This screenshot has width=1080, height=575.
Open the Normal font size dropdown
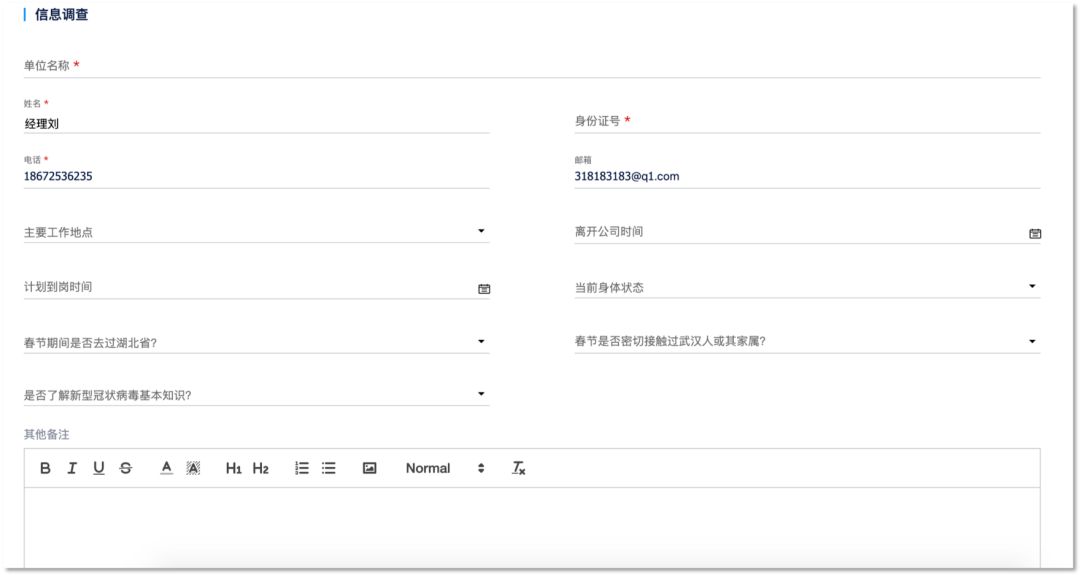coord(444,468)
